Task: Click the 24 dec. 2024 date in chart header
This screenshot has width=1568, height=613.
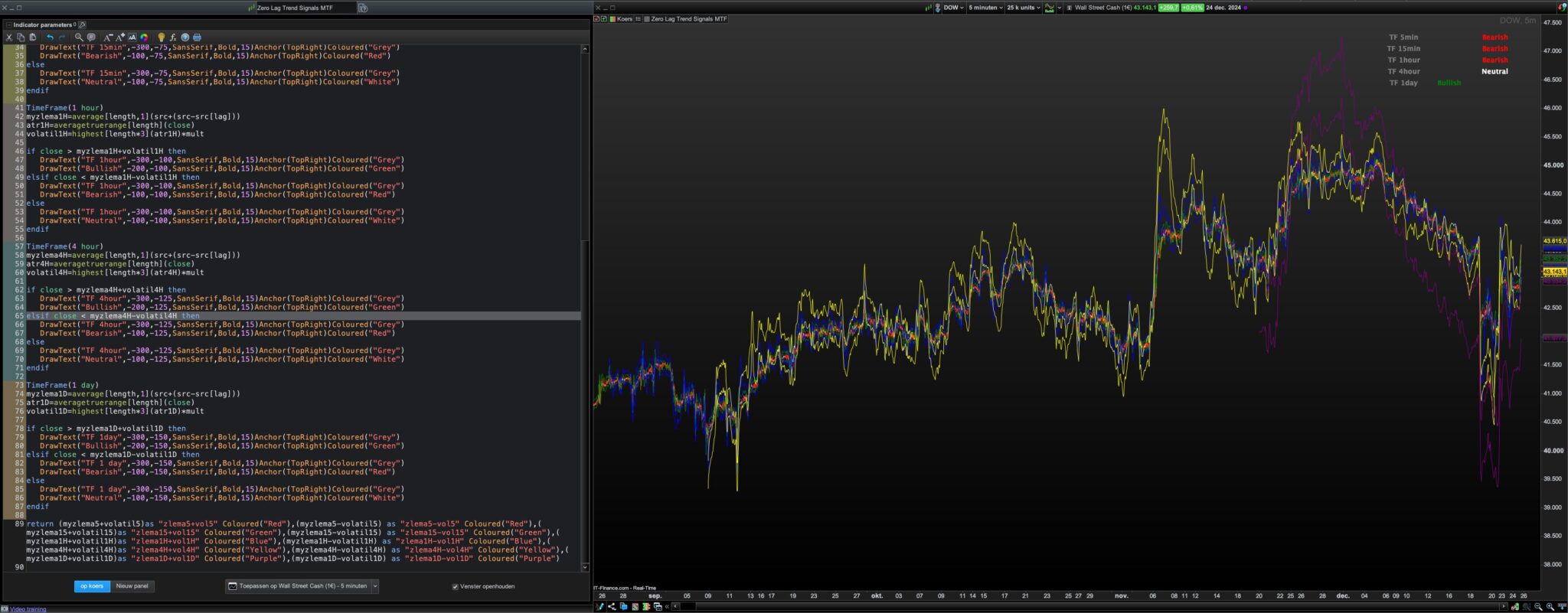Action: [1223, 8]
